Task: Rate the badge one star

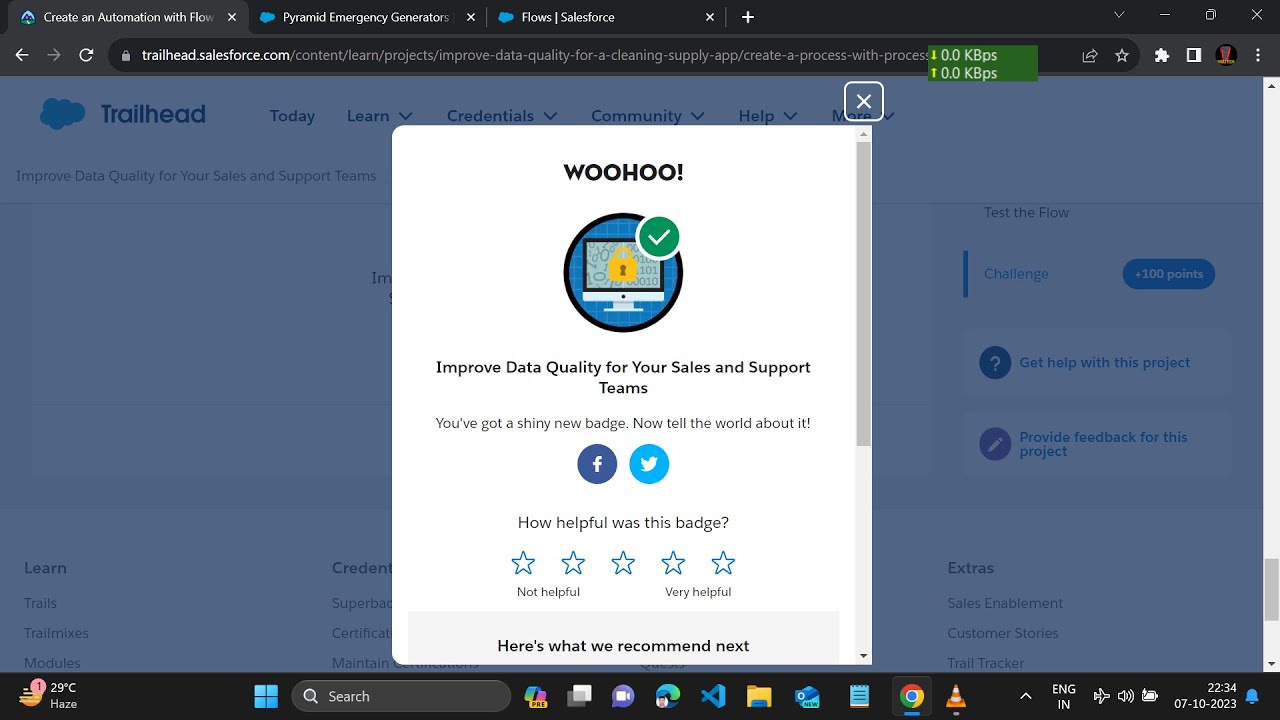Action: click(523, 563)
